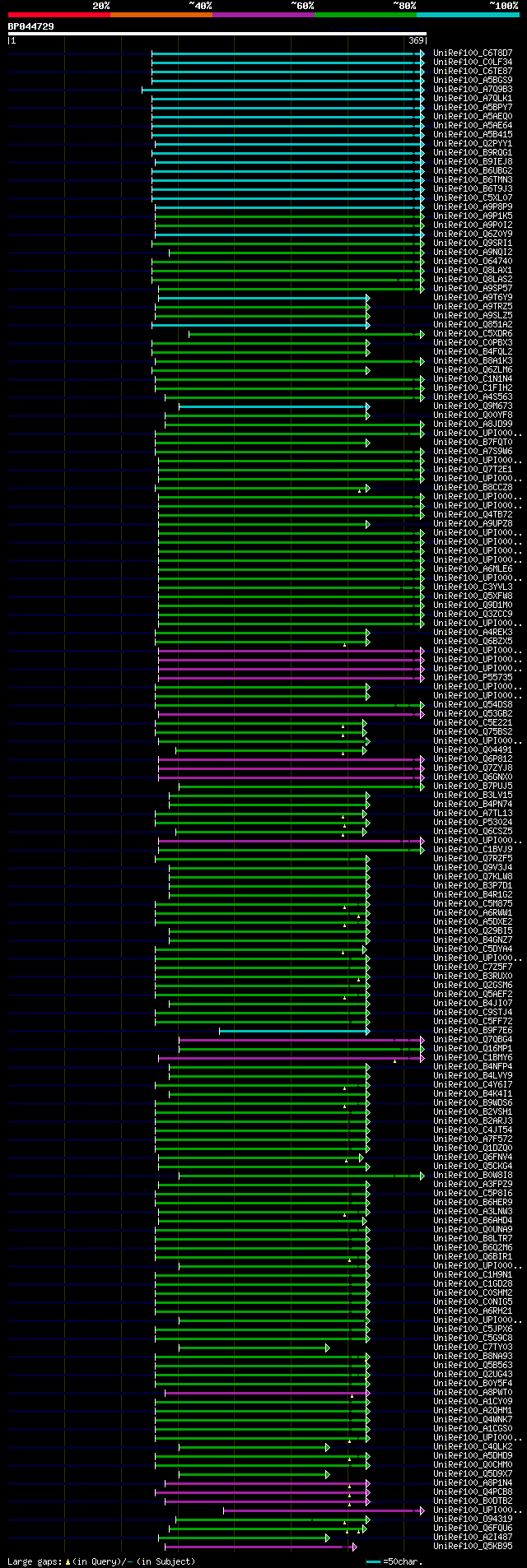The height and width of the screenshot is (1568, 527).
Task: Select the UniRef100_B6AHD4 label
Action: [473, 1220]
